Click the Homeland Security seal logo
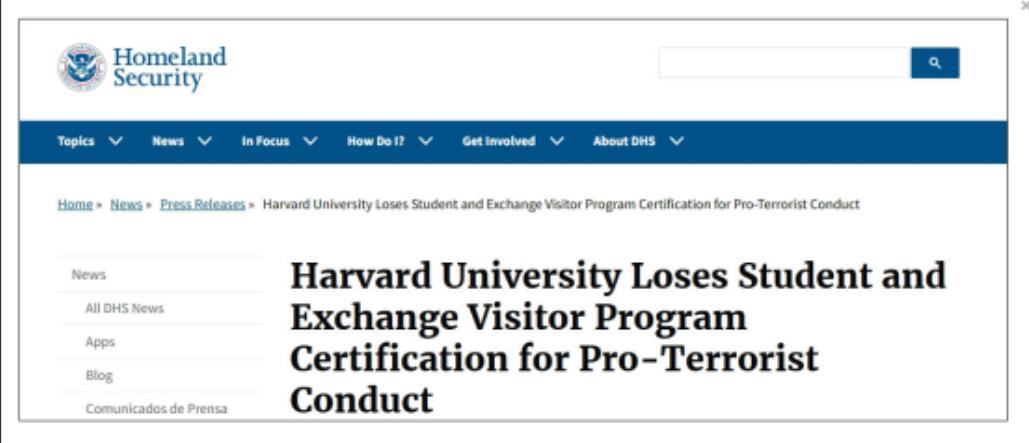This screenshot has width=1029, height=443. coord(81,67)
